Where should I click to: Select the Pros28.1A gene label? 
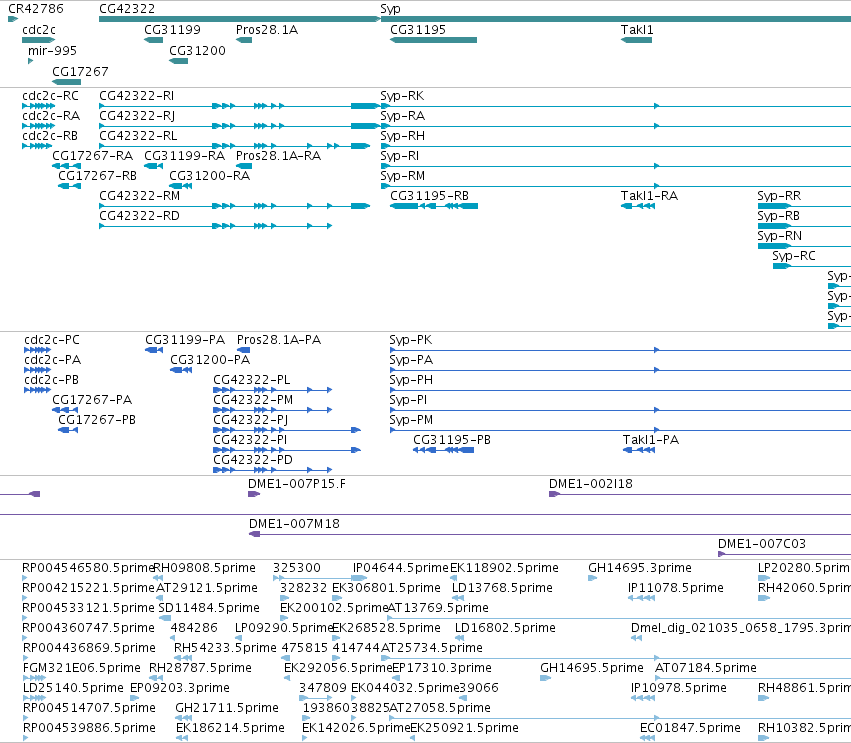(266, 30)
